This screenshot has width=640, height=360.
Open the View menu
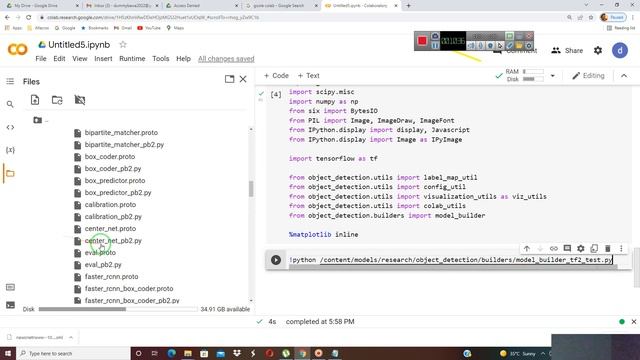pos(80,59)
